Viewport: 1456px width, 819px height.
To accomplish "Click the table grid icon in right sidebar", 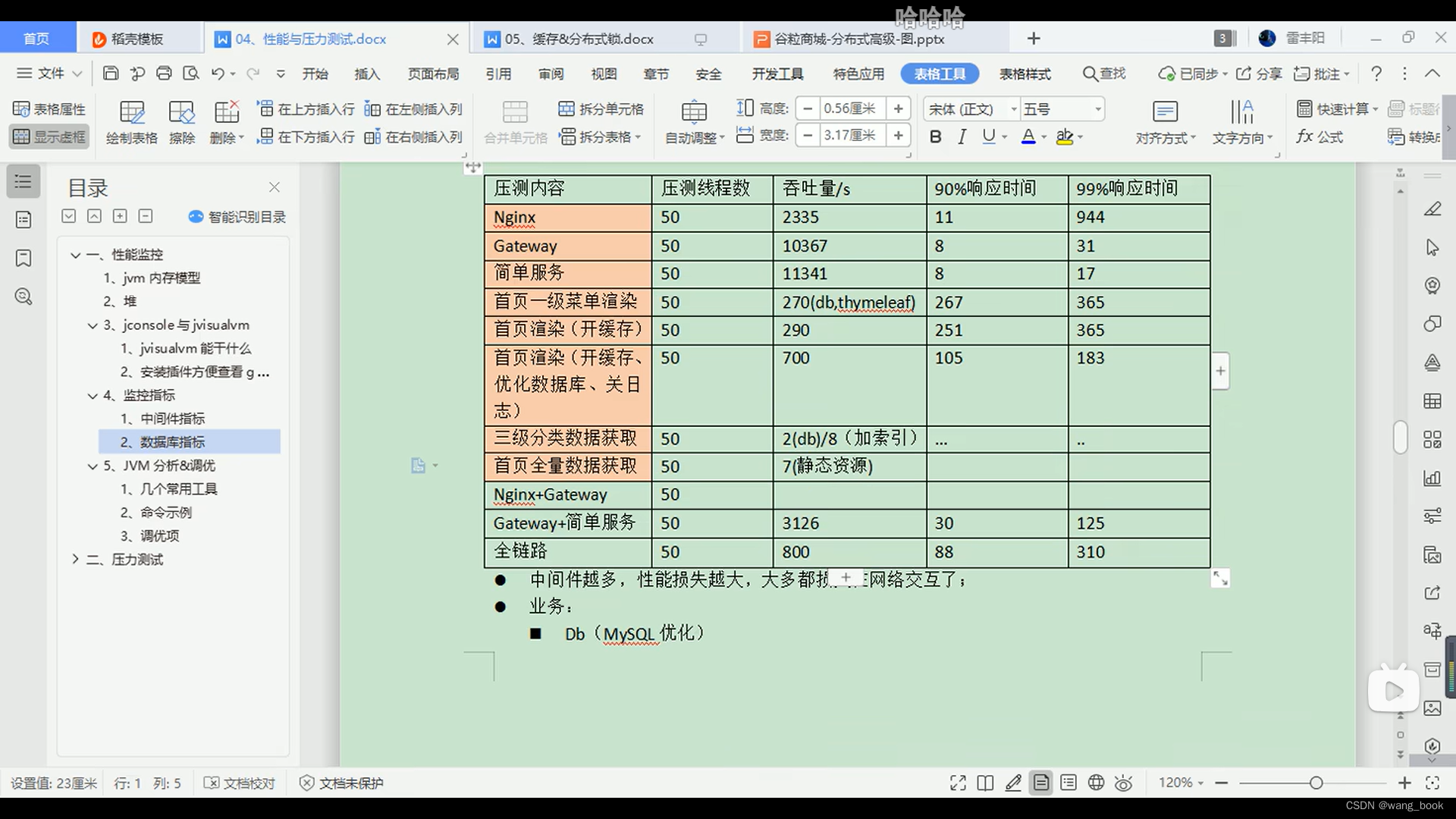I will tap(1432, 401).
